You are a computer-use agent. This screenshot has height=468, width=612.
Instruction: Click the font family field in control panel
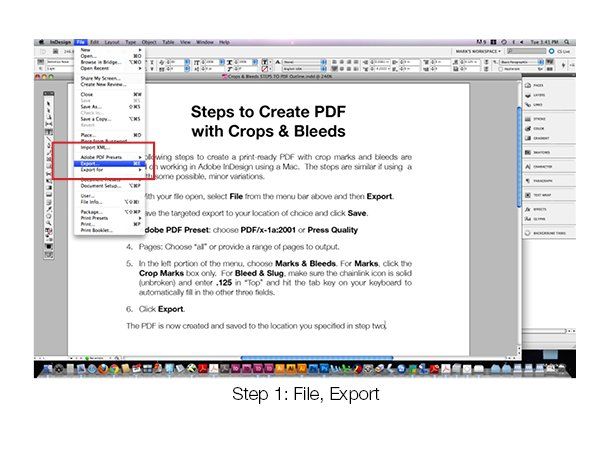point(59,62)
